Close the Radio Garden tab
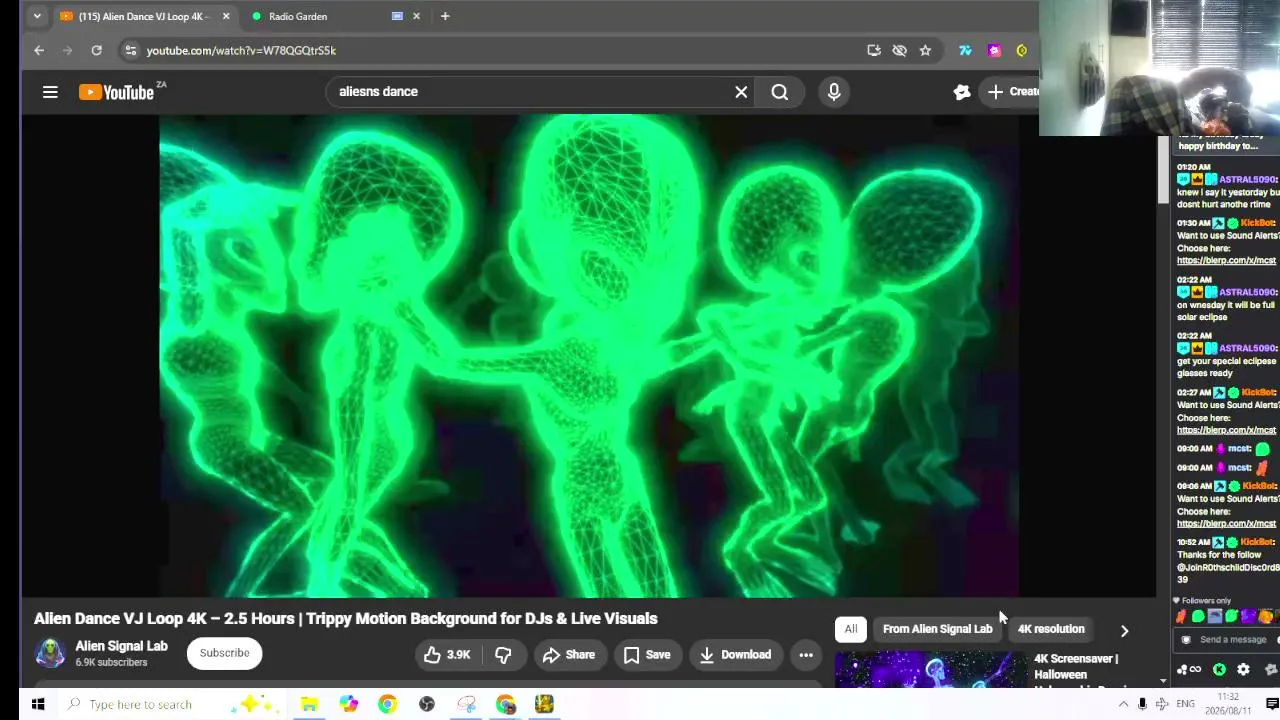Screen dimensions: 1280x720 click(416, 16)
